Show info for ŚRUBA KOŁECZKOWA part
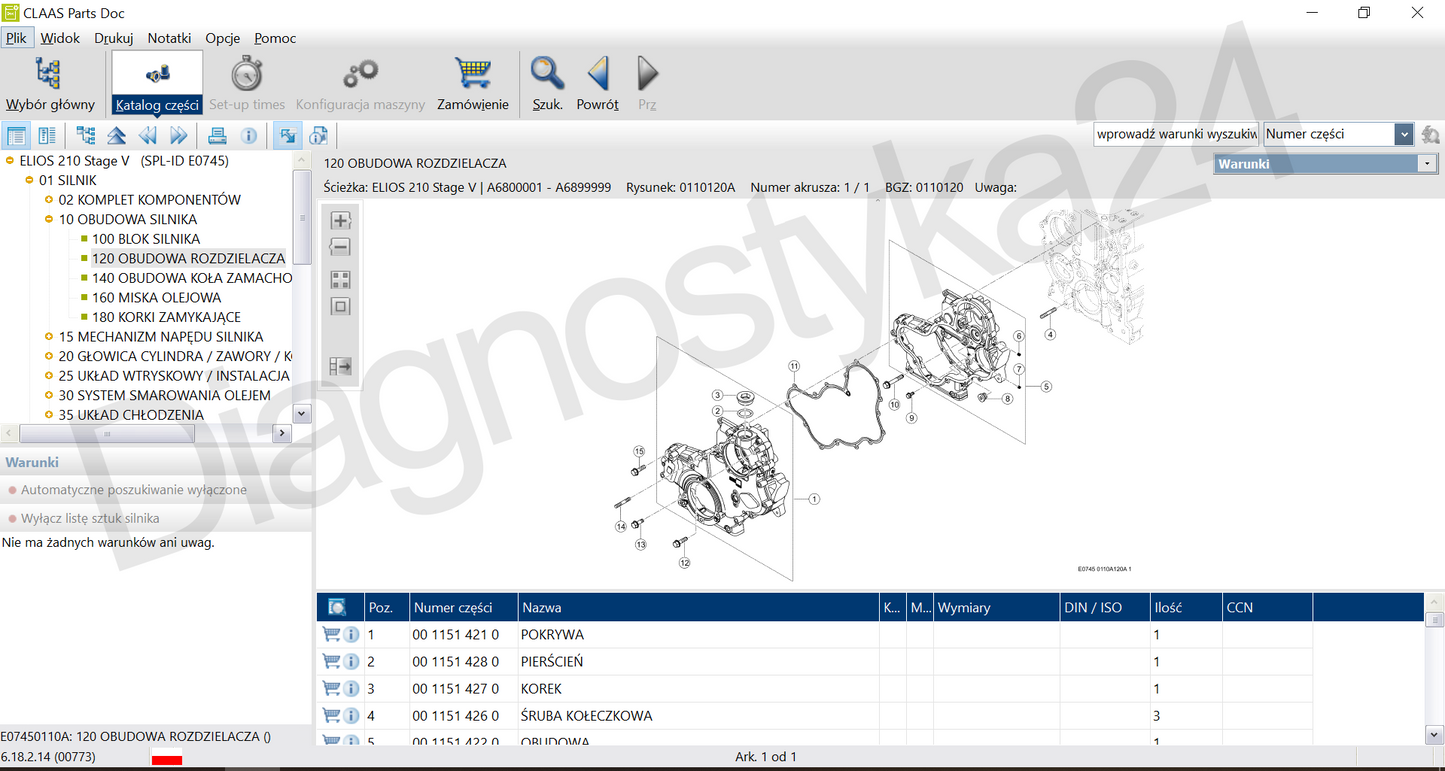This screenshot has width=1445, height=771. click(x=351, y=716)
